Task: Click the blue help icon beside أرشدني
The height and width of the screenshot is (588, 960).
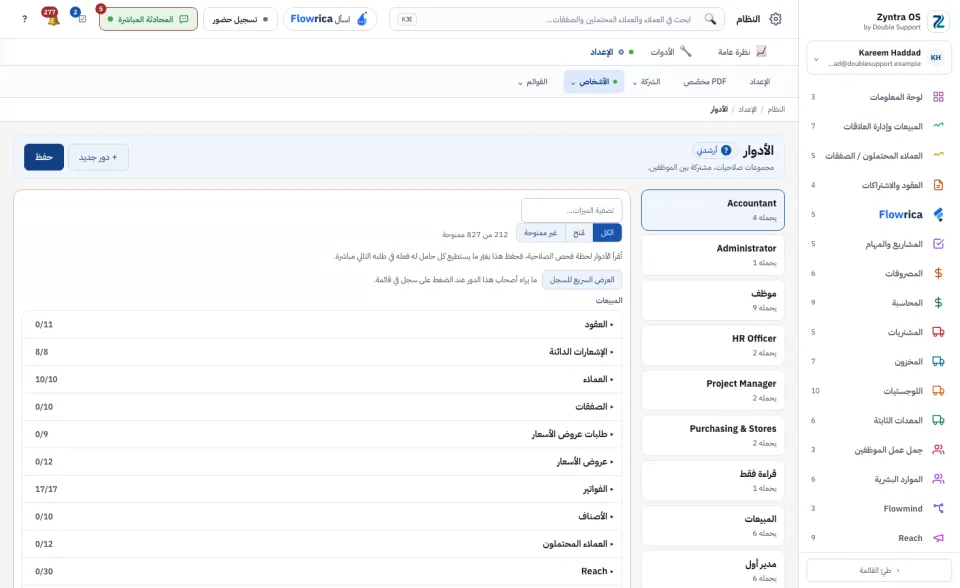Action: coord(726,150)
